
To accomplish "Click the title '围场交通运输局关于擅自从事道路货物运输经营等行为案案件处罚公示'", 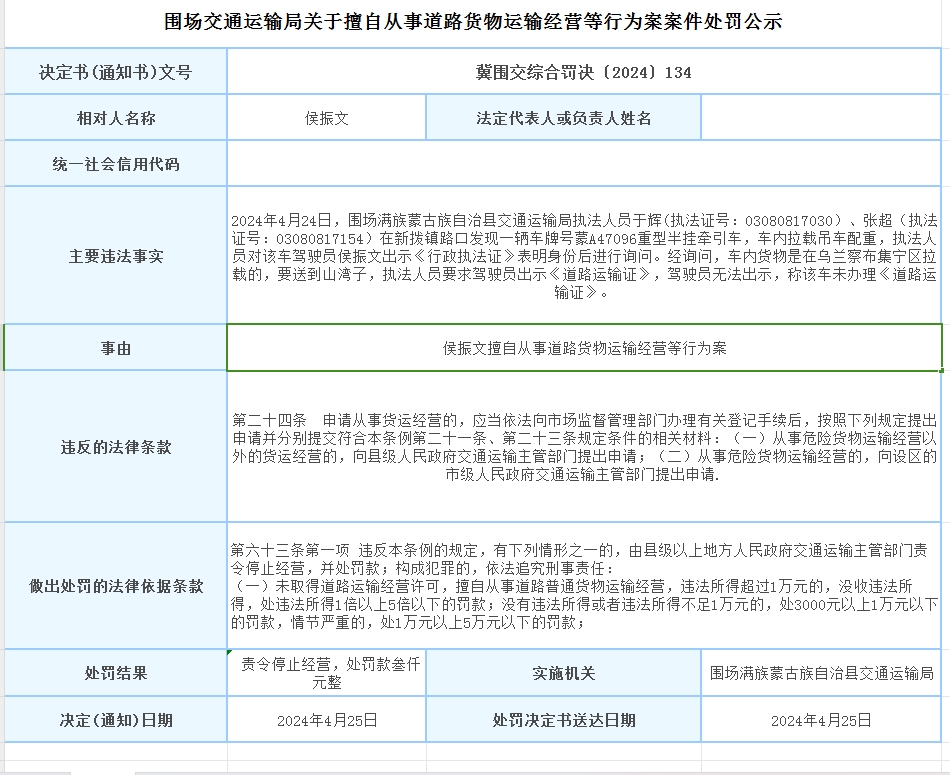I will (x=473, y=22).
